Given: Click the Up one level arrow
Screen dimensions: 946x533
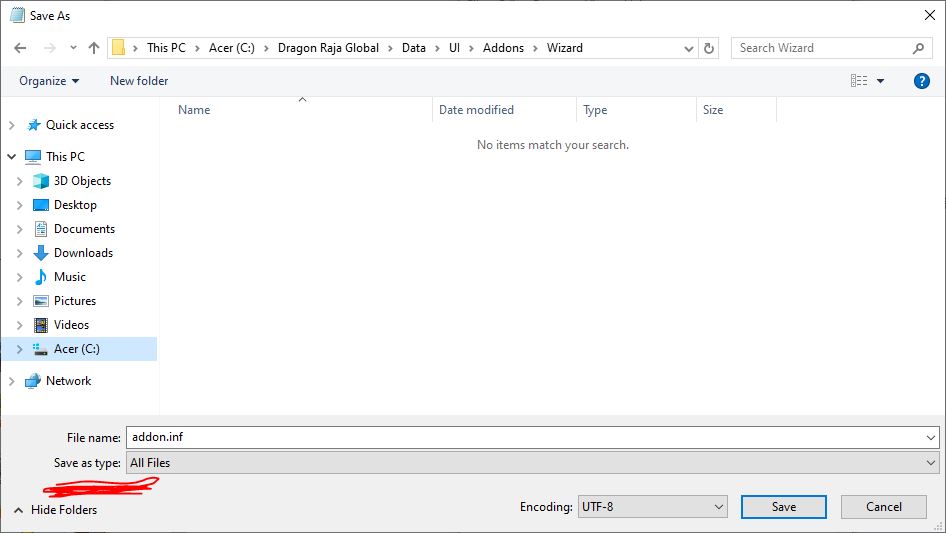Looking at the screenshot, I should pyautogui.click(x=94, y=48).
